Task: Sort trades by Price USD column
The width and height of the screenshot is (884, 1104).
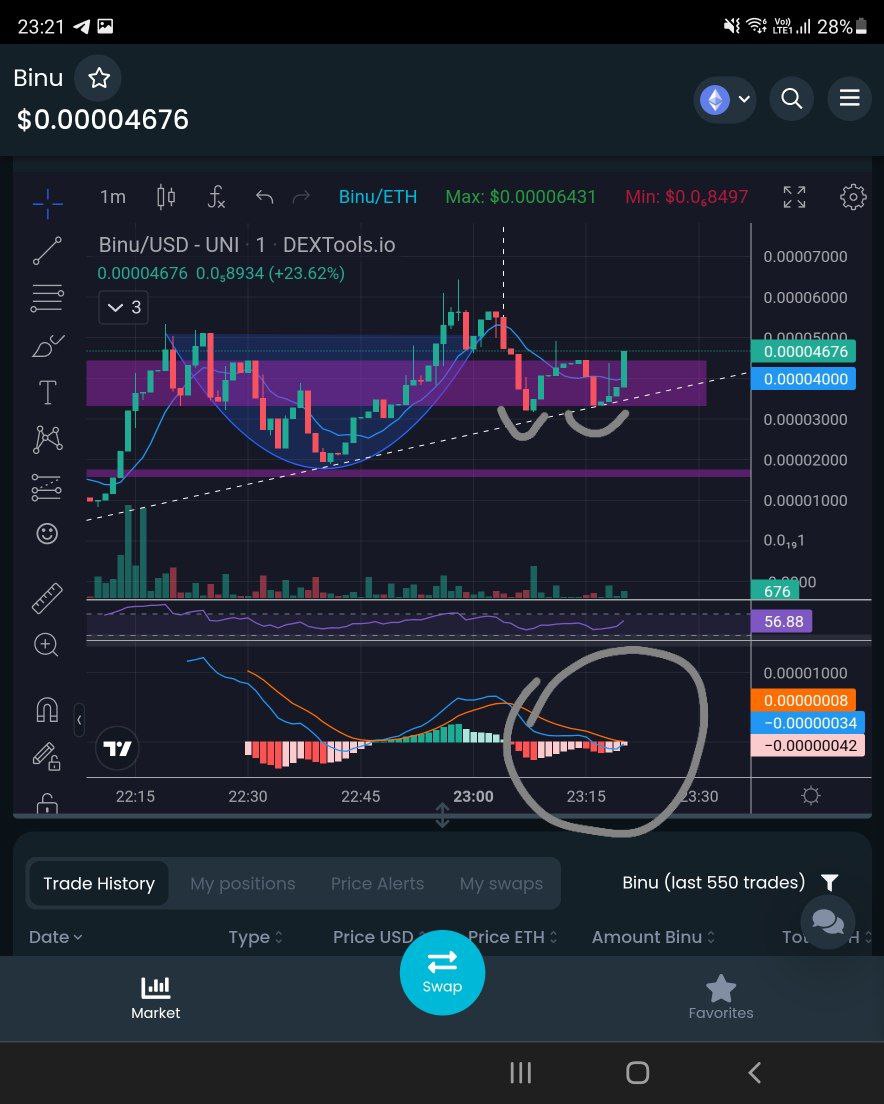Action: 379,937
